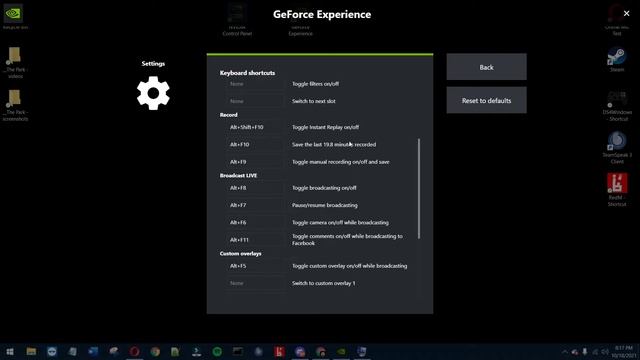This screenshot has width=640, height=360.
Task: Click 'Toggle broadcasting on/off' text
Action: pyautogui.click(x=324, y=188)
